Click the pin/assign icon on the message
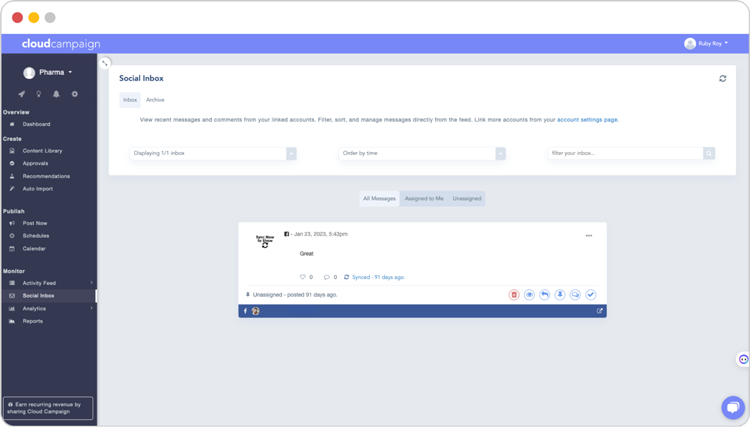750x427 pixels. [x=560, y=295]
